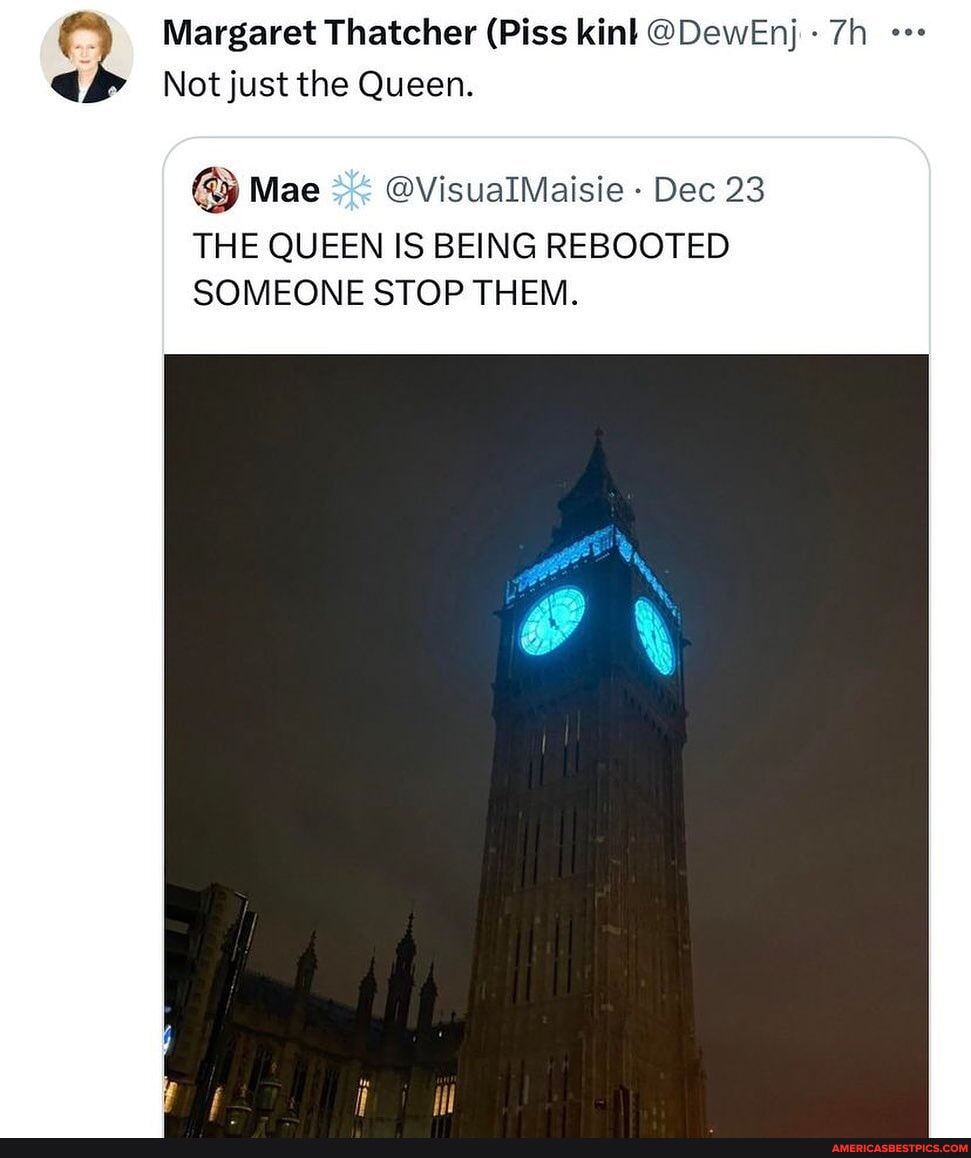Click the 7h timestamp
The width and height of the screenshot is (971, 1158).
tap(847, 33)
